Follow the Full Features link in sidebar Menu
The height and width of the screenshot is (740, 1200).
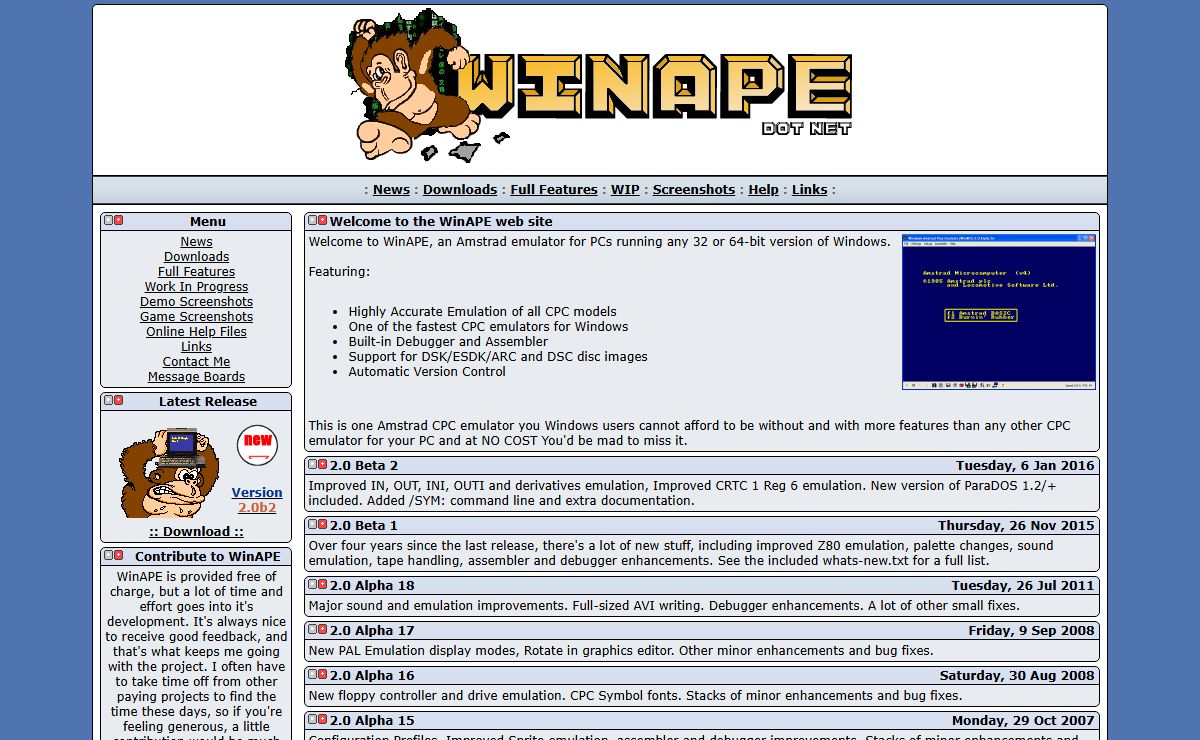[x=196, y=271]
